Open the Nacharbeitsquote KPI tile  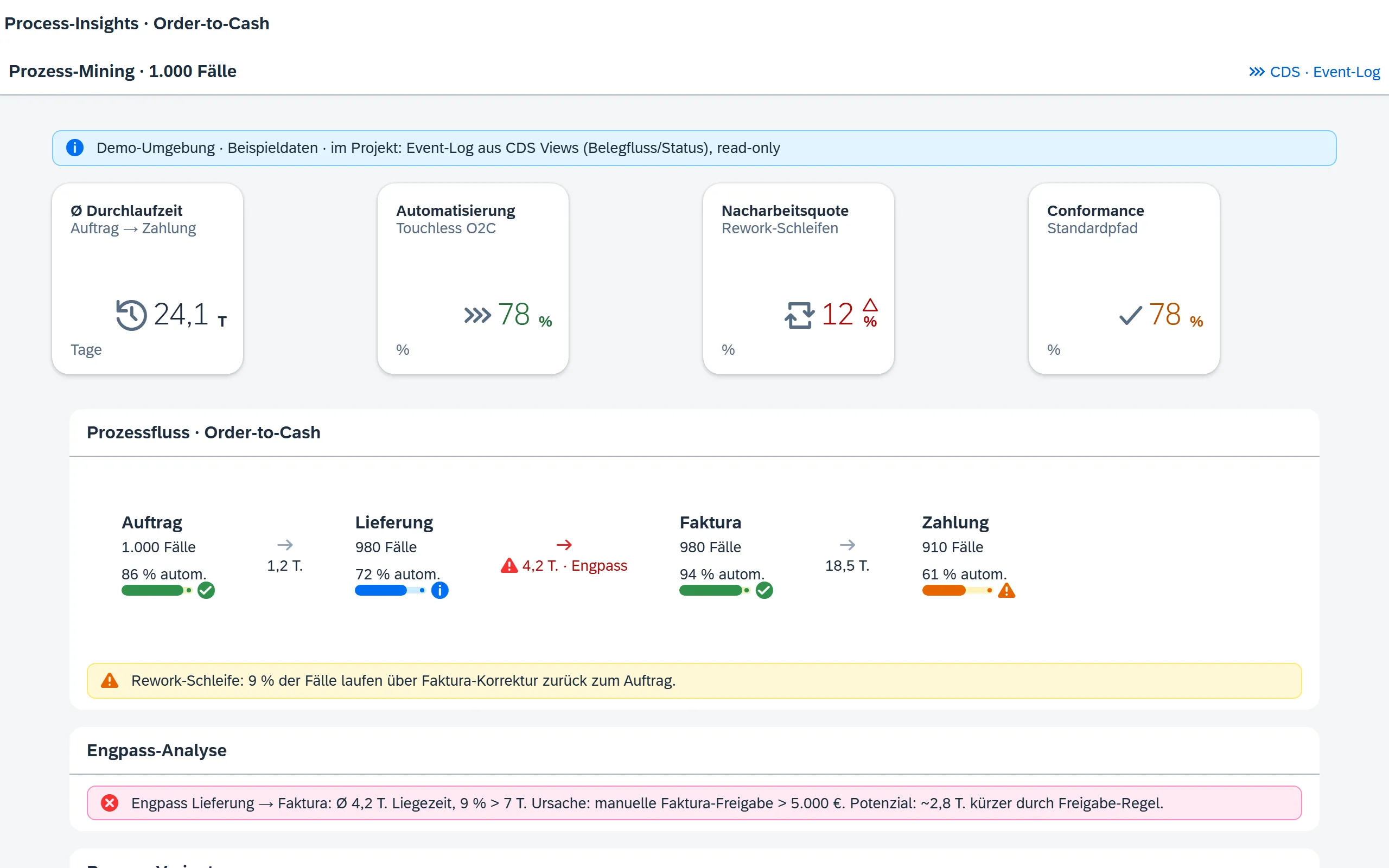click(x=798, y=279)
